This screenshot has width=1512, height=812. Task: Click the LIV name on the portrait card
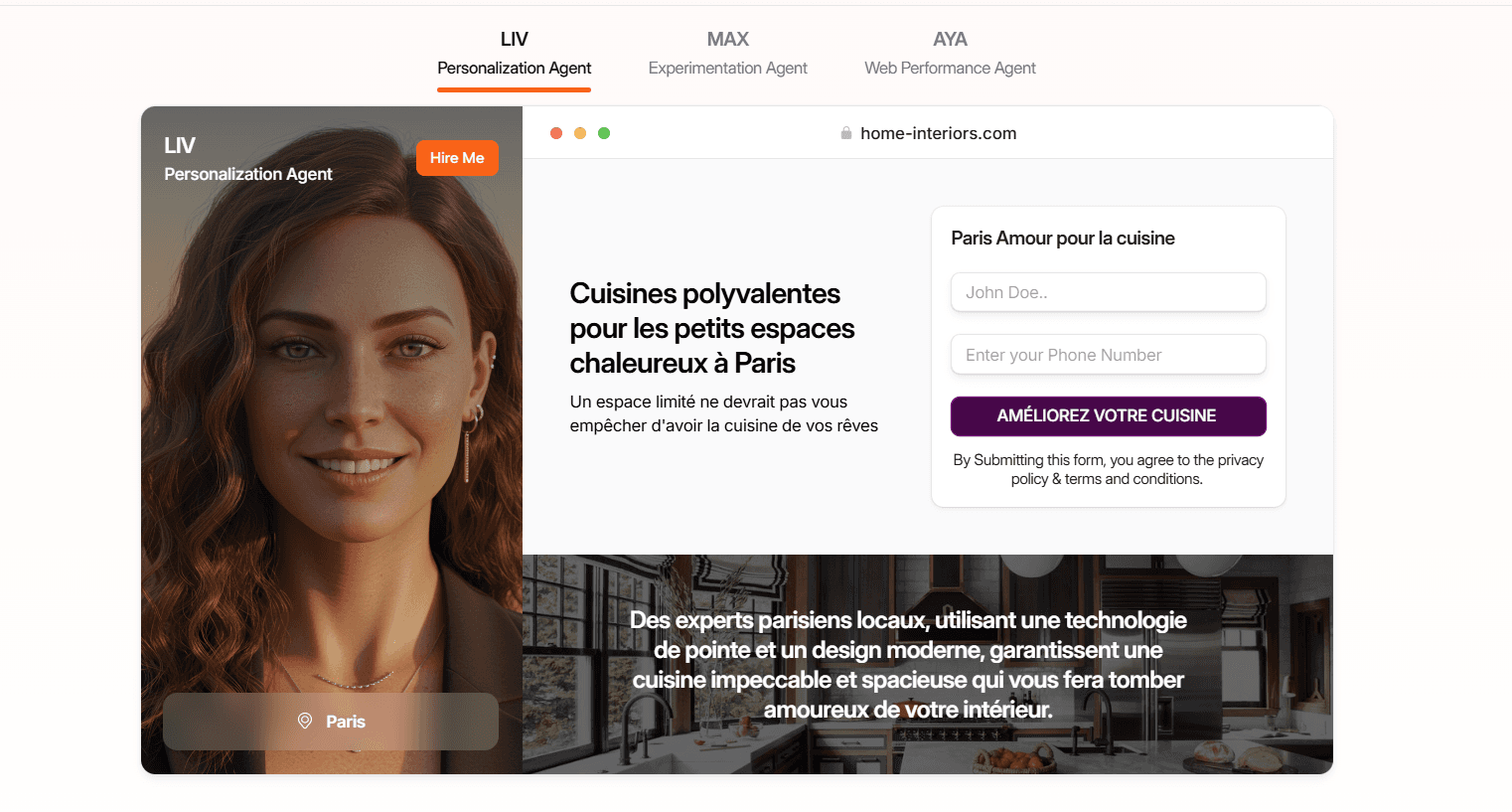click(180, 145)
